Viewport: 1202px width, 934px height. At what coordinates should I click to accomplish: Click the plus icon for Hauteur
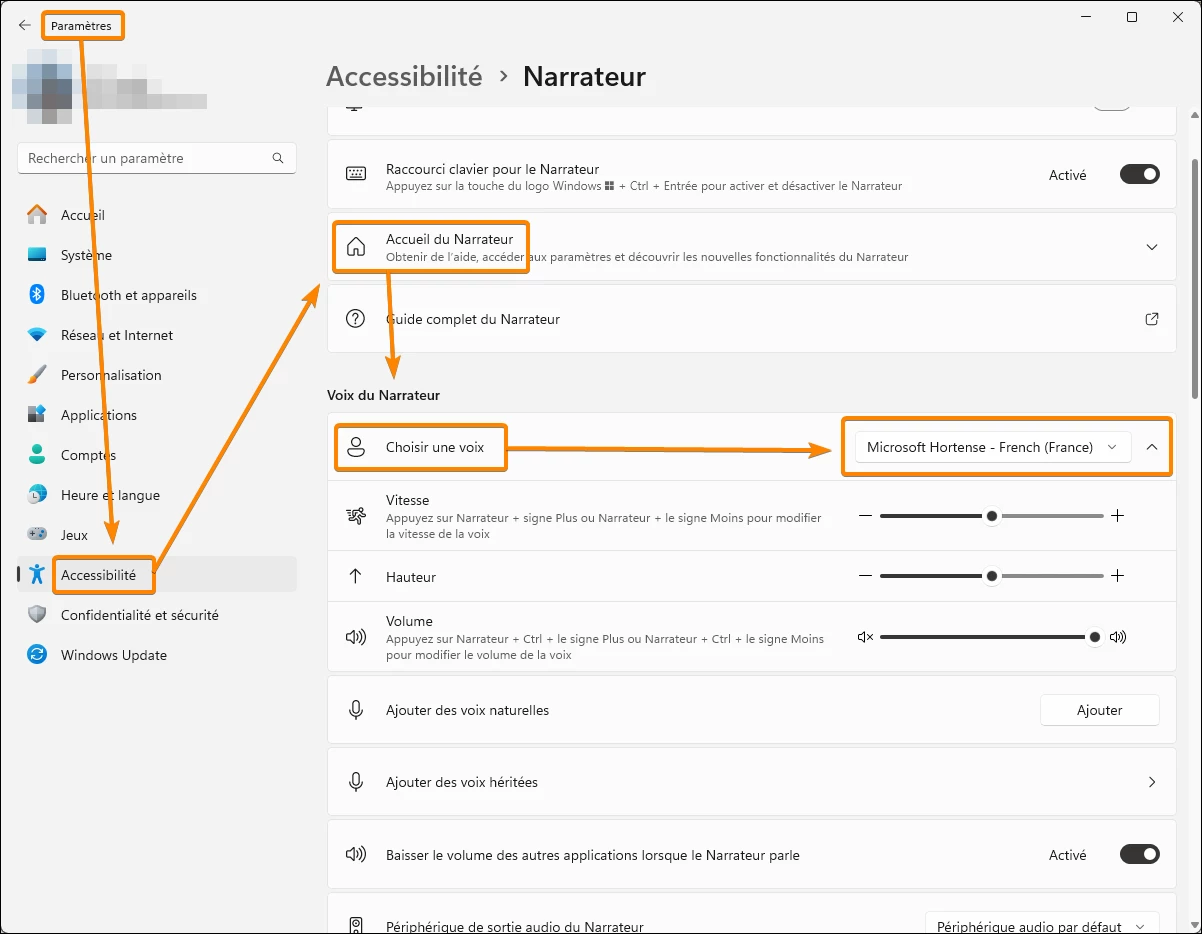[1118, 576]
